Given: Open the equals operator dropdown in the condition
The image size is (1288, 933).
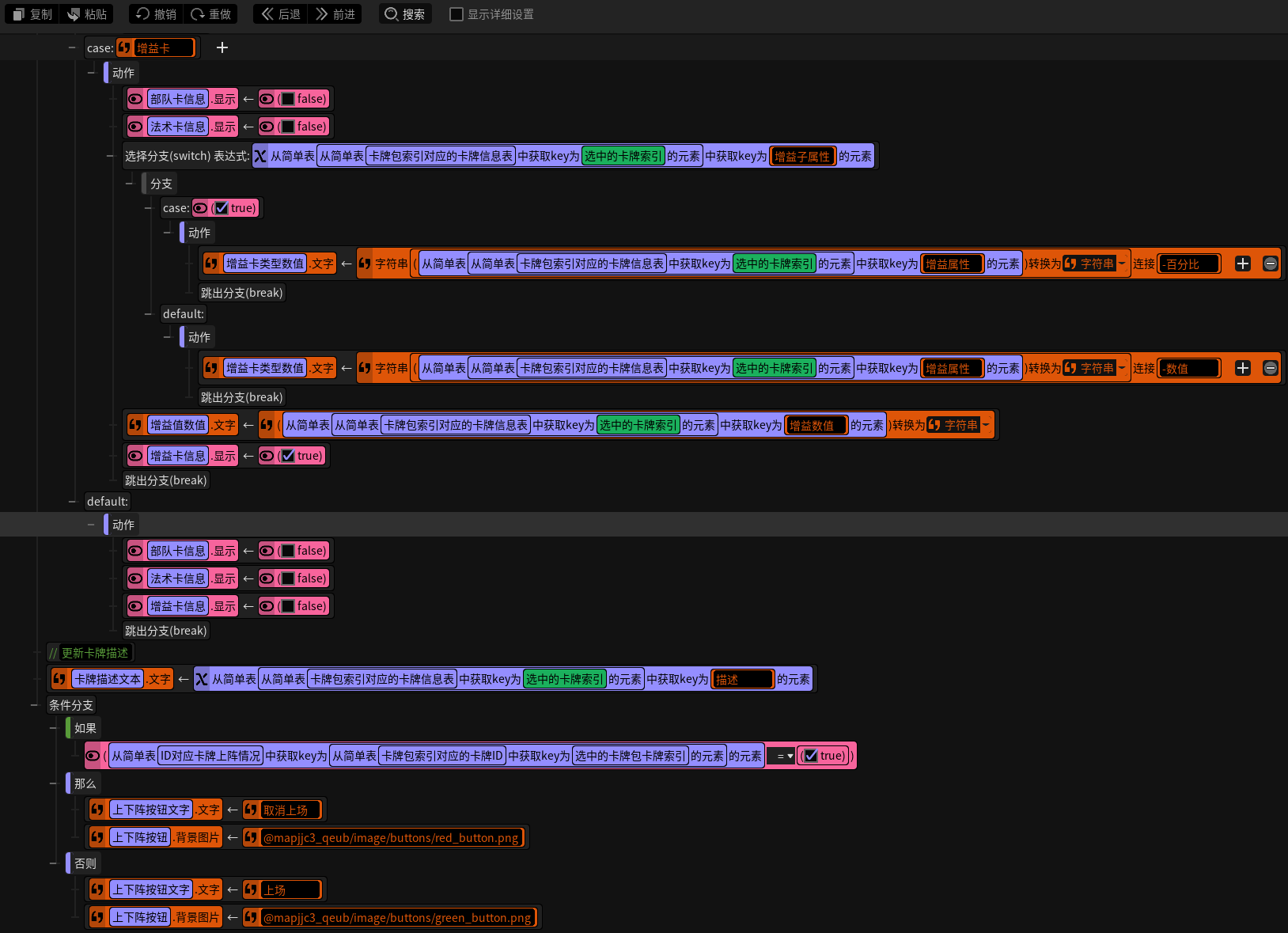Looking at the screenshot, I should pyautogui.click(x=782, y=756).
